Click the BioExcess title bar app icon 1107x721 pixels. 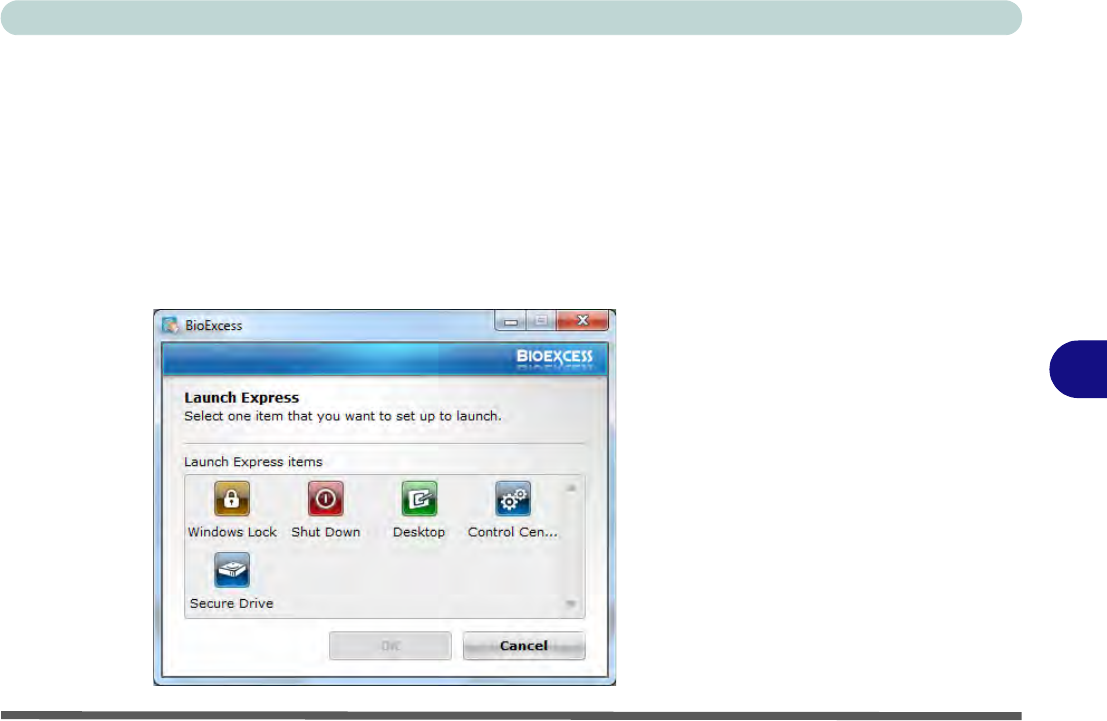coord(170,325)
